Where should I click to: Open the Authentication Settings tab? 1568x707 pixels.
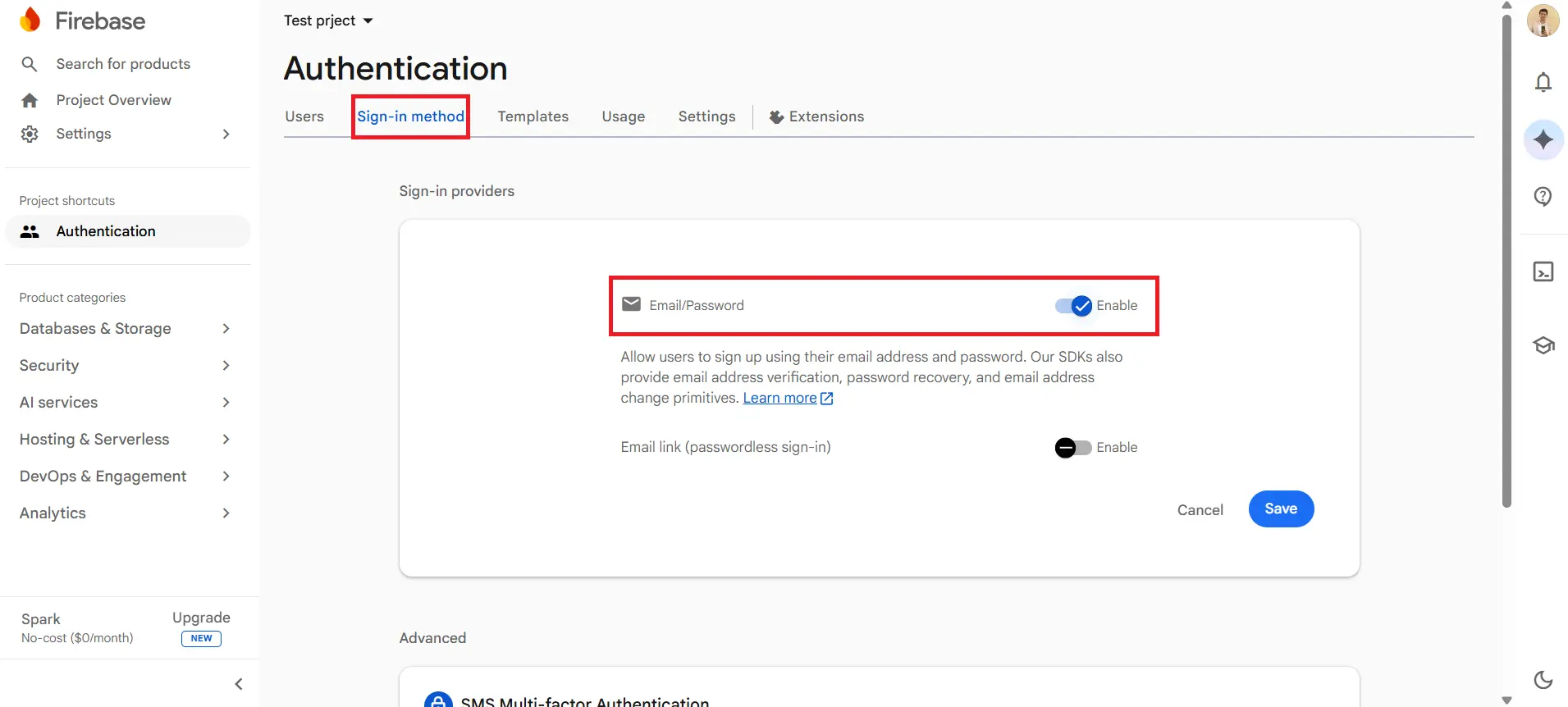pos(707,116)
